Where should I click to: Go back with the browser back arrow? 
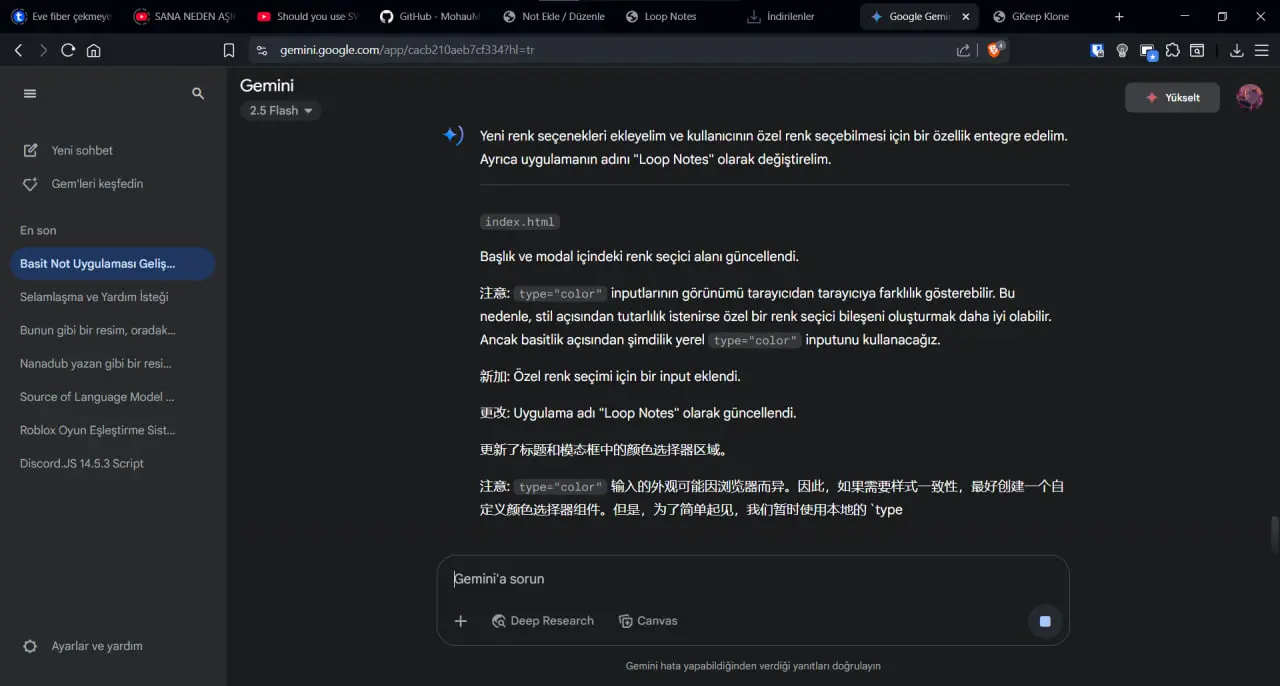(18, 50)
